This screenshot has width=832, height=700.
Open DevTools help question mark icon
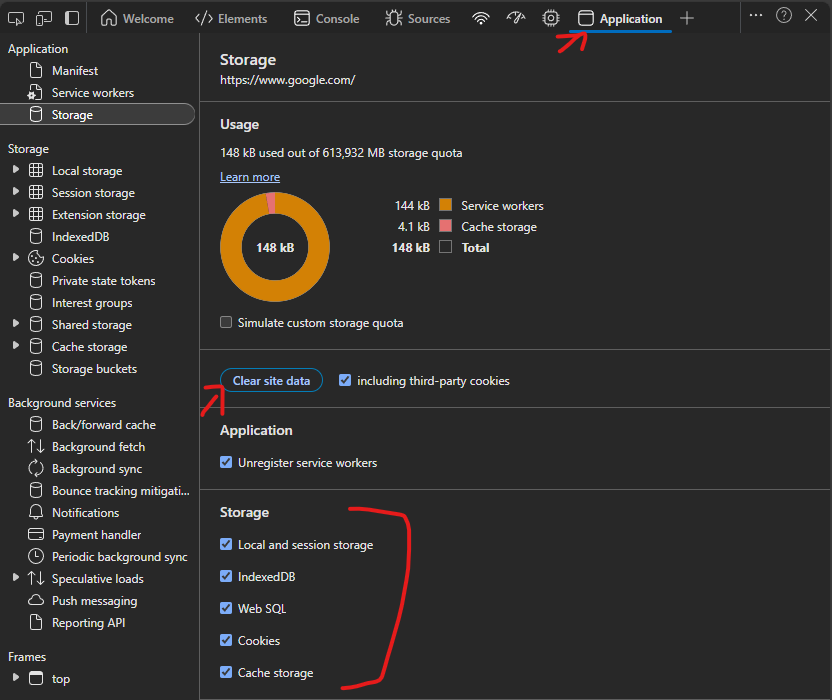tap(784, 16)
